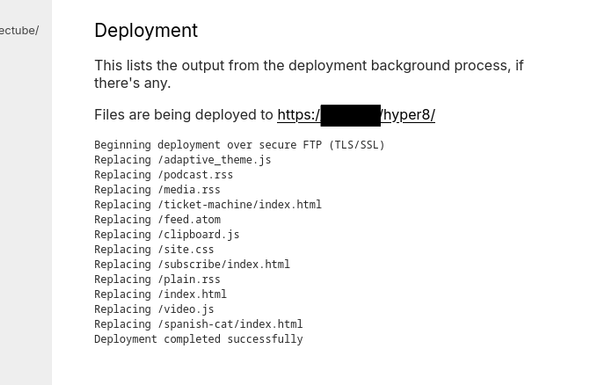This screenshot has height=385, width=598.
Task: Click the 'Replacing /video.js' log line
Action: [154, 309]
